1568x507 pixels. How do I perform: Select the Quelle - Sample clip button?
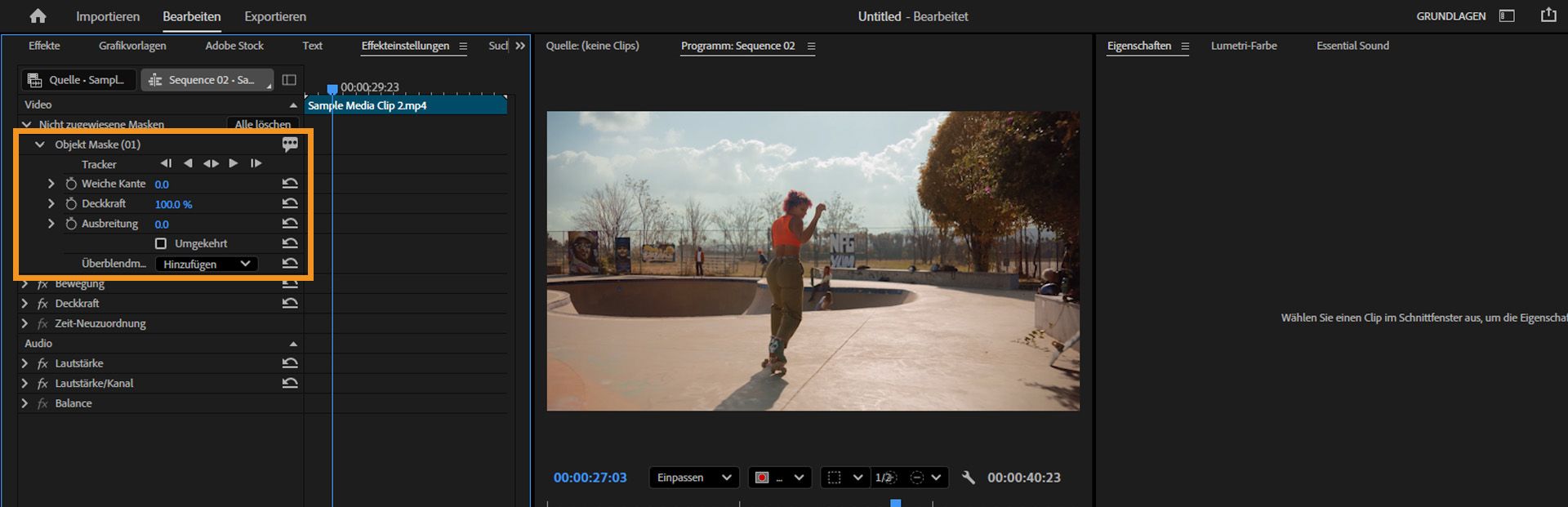tap(78, 80)
